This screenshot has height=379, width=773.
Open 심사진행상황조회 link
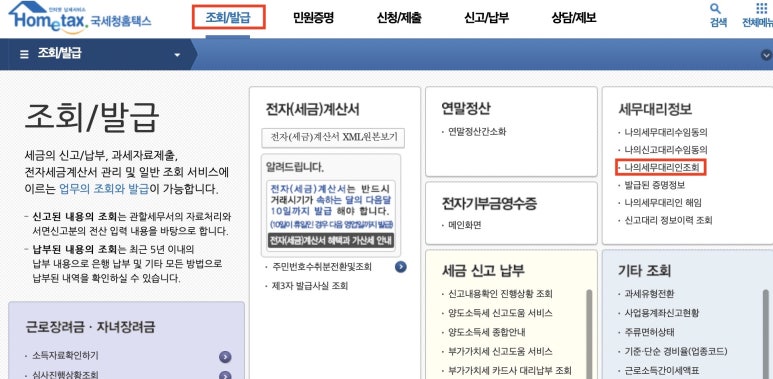click(x=65, y=375)
